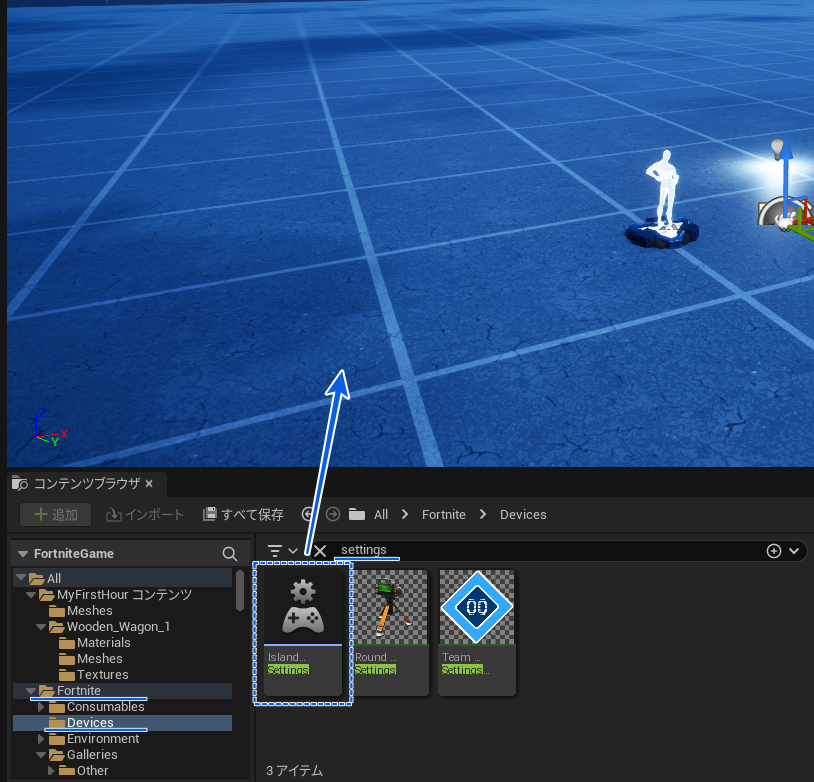Collapse the All folder tree node
814x782 pixels.
pyautogui.click(x=21, y=577)
